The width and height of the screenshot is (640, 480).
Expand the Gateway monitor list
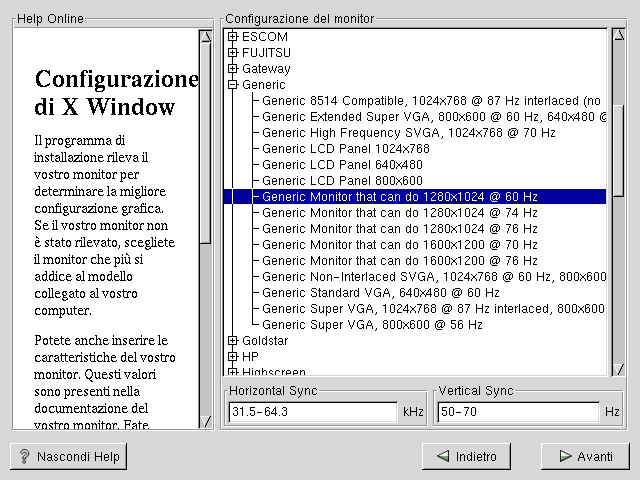coord(233,69)
